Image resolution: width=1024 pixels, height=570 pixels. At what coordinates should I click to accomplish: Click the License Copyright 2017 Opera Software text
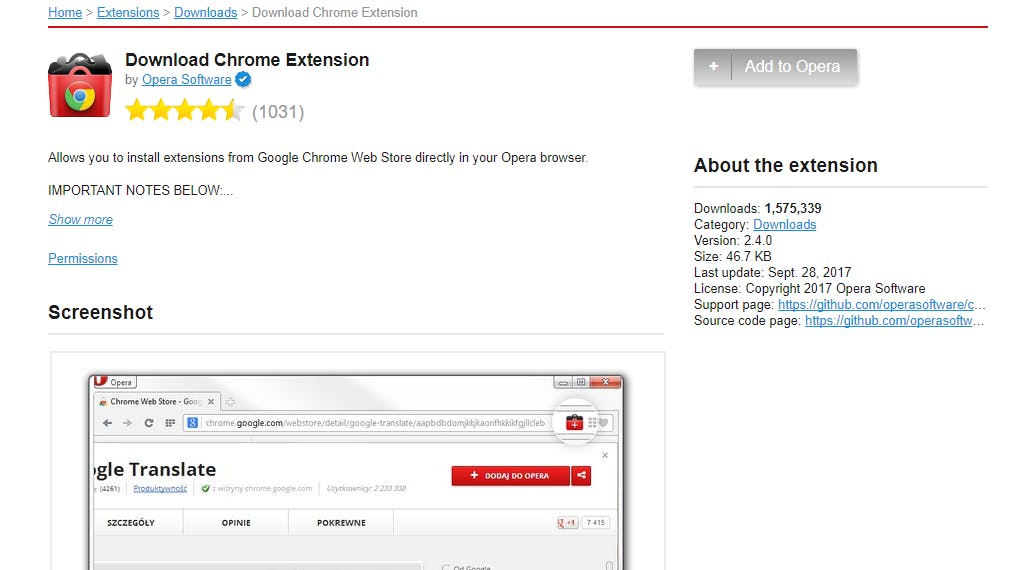(810, 289)
